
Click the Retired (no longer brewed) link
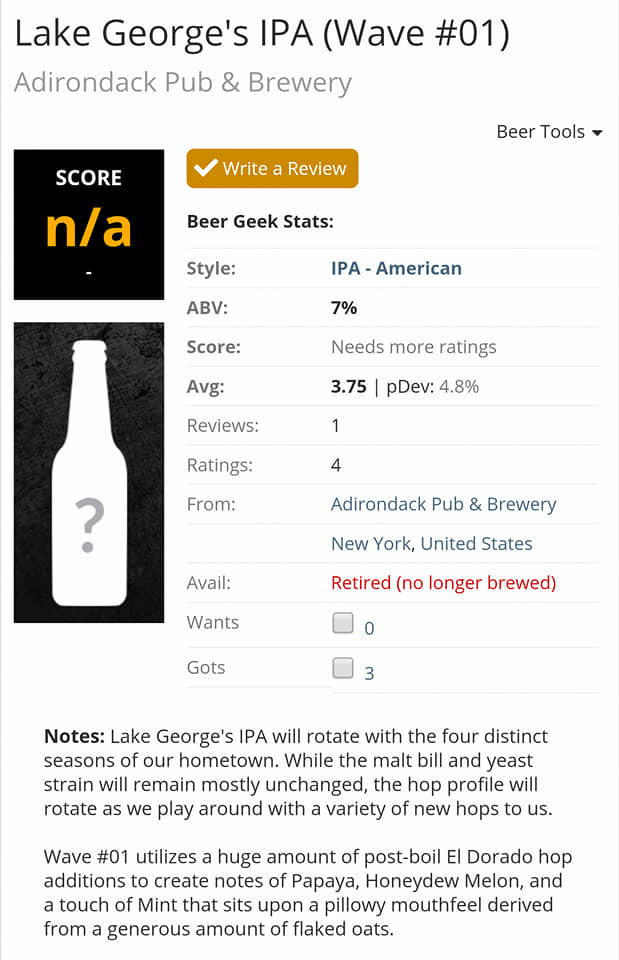pyautogui.click(x=443, y=583)
